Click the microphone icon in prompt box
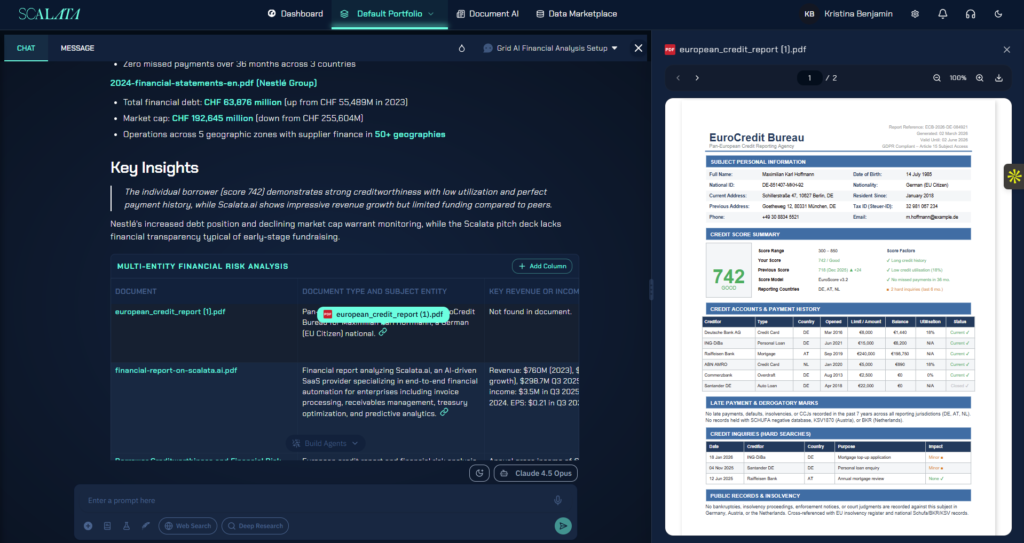The height and width of the screenshot is (543, 1024). pos(558,501)
